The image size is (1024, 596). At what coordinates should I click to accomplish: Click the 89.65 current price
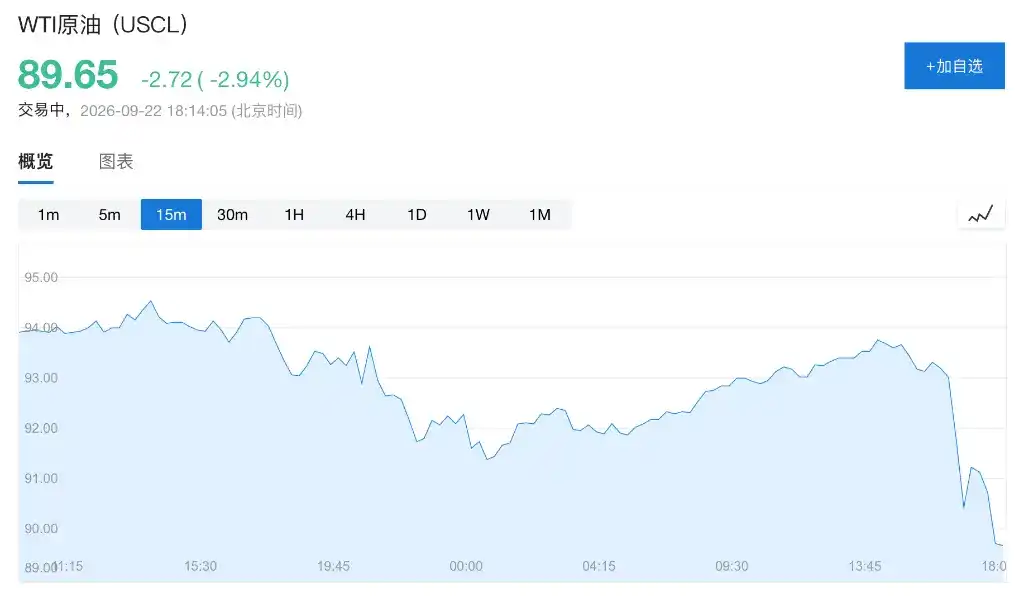68,74
